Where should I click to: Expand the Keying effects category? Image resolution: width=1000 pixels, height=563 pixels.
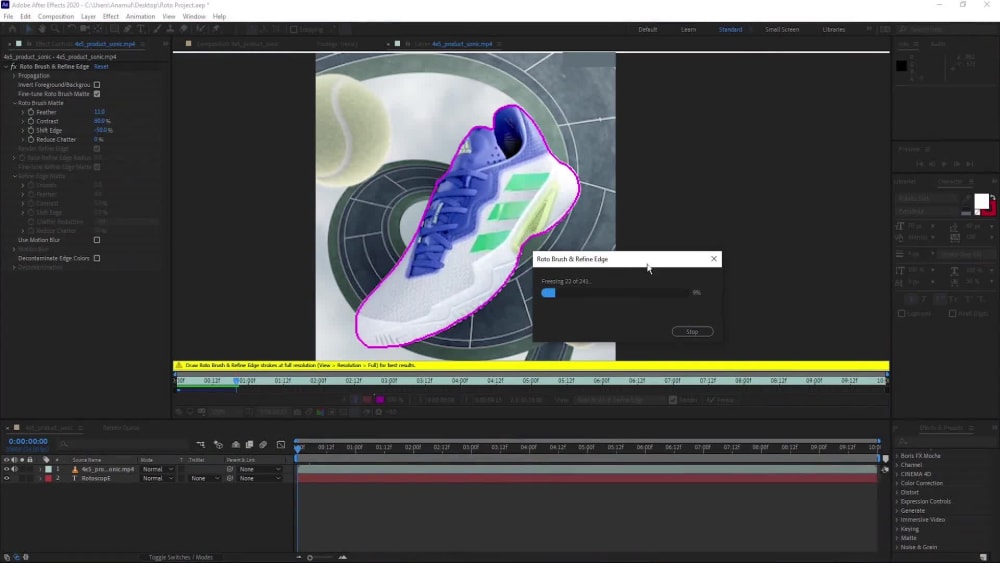point(897,529)
